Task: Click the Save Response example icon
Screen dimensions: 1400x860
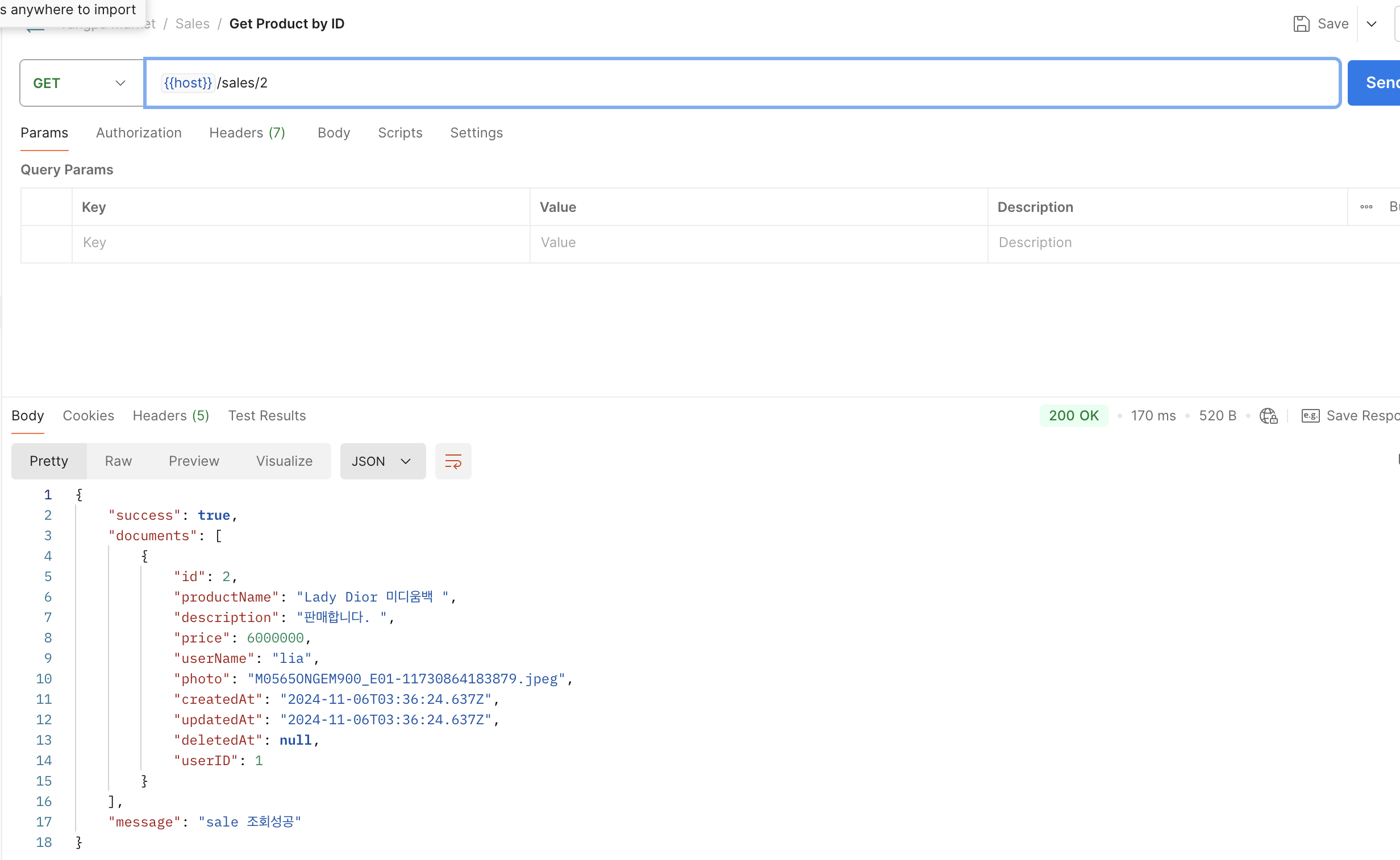Action: point(1310,416)
